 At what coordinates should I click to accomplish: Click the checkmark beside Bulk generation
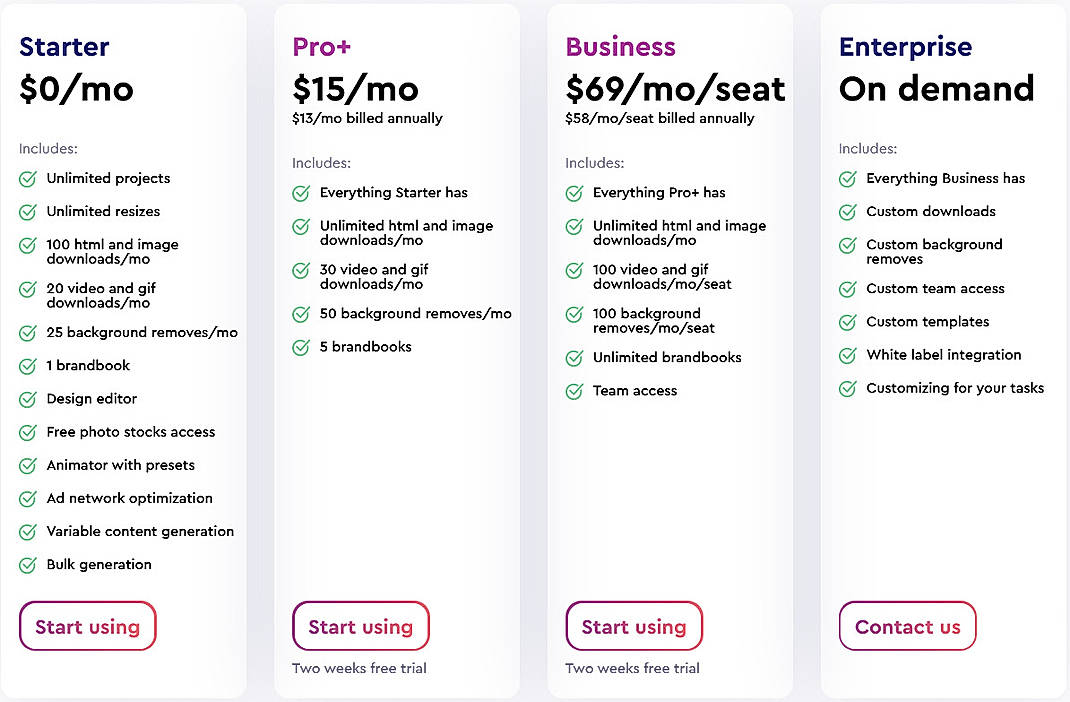click(26, 565)
